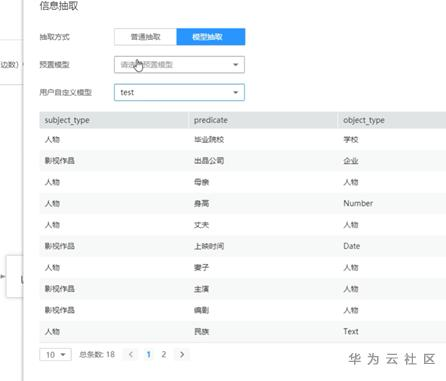The height and width of the screenshot is (381, 446).
Task: Click 影视作品 subject in the 编剧 row
Action: 60,310
